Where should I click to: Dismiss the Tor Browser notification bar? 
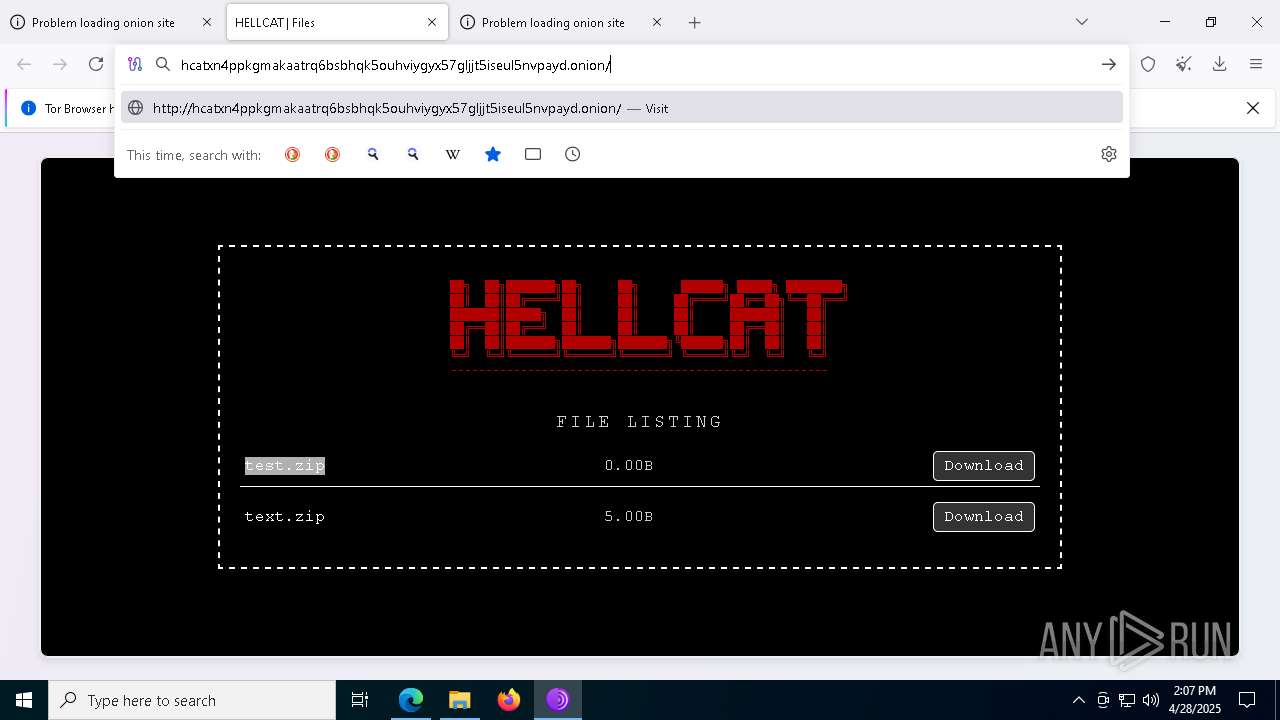1252,108
